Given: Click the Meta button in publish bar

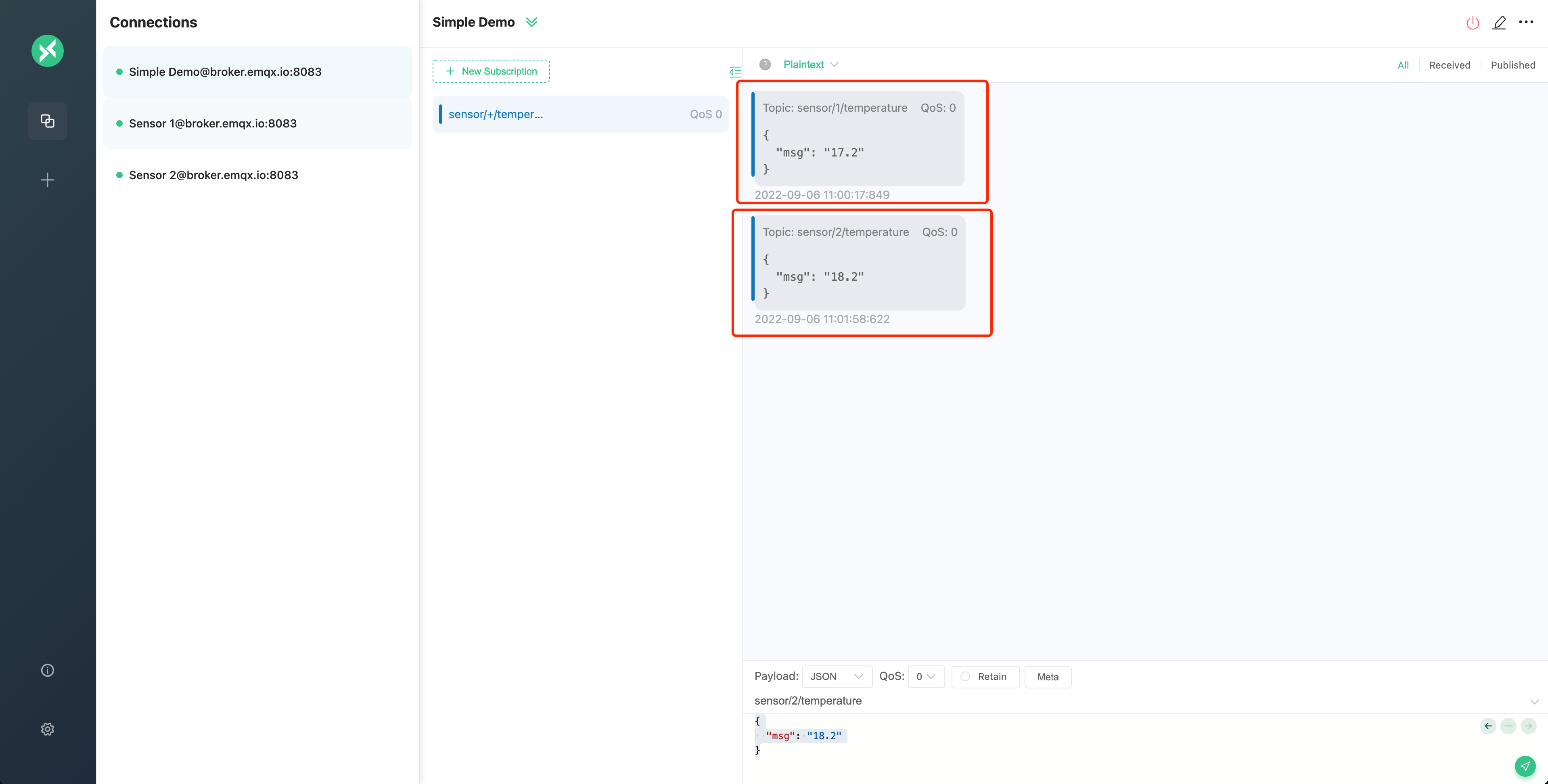Looking at the screenshot, I should pyautogui.click(x=1047, y=676).
